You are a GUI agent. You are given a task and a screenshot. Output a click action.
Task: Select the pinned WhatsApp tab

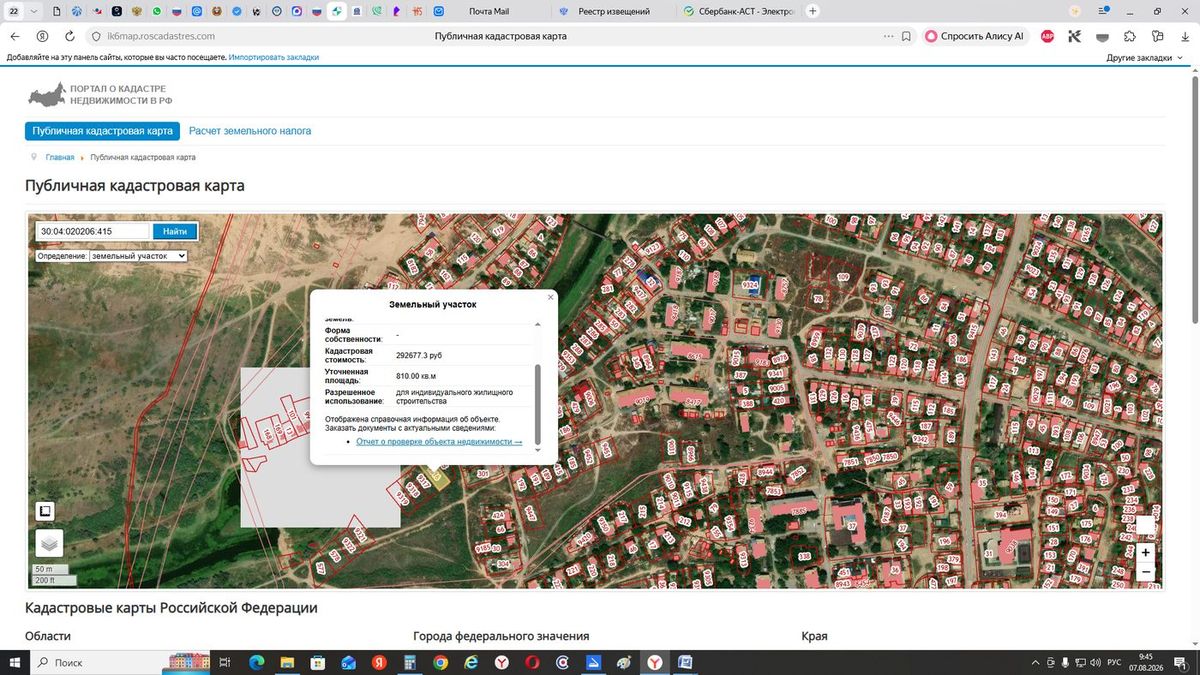(155, 11)
